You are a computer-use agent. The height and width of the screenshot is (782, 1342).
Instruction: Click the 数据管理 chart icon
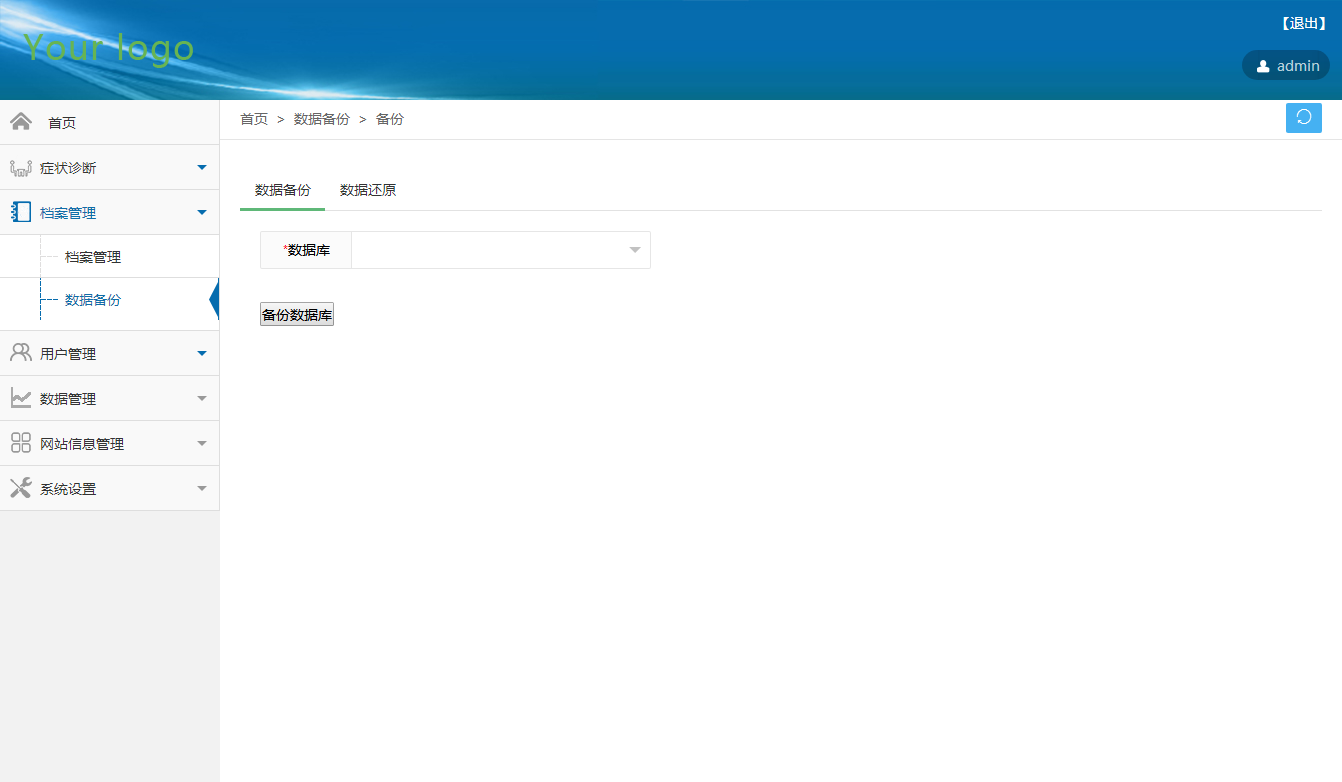pyautogui.click(x=21, y=398)
